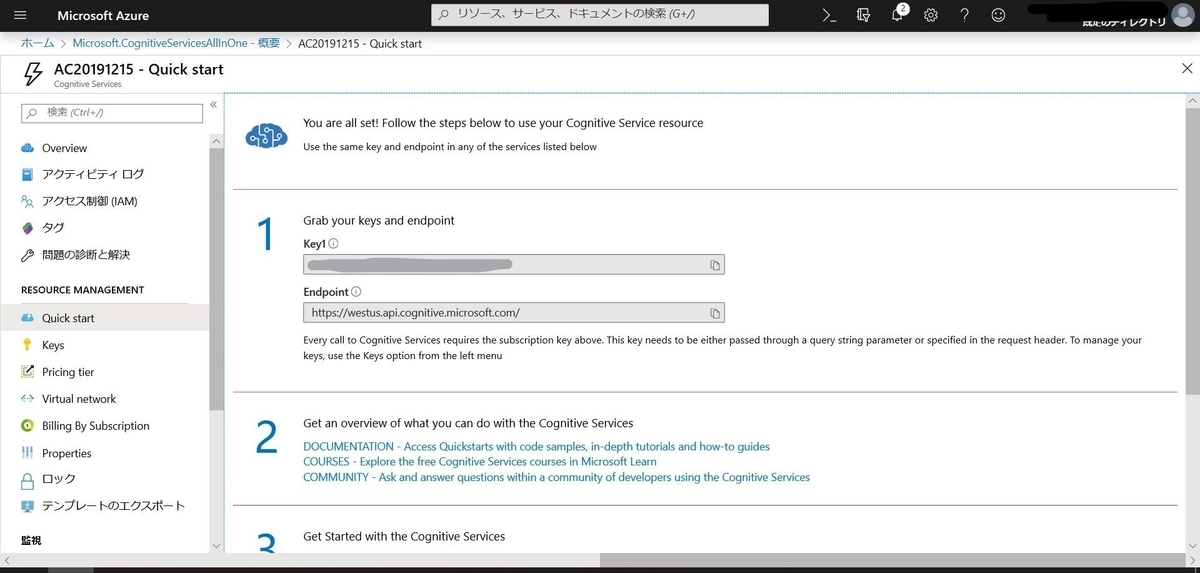Screen dimensions: 1200x573
Task: Open the help question mark
Action: click(964, 15)
